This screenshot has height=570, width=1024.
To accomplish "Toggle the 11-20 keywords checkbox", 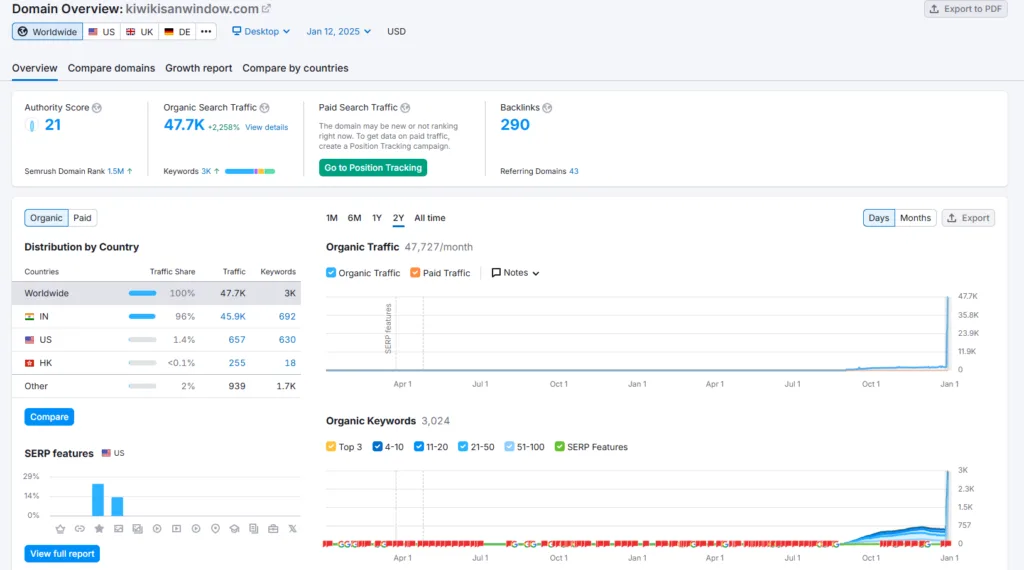I will pyautogui.click(x=419, y=447).
